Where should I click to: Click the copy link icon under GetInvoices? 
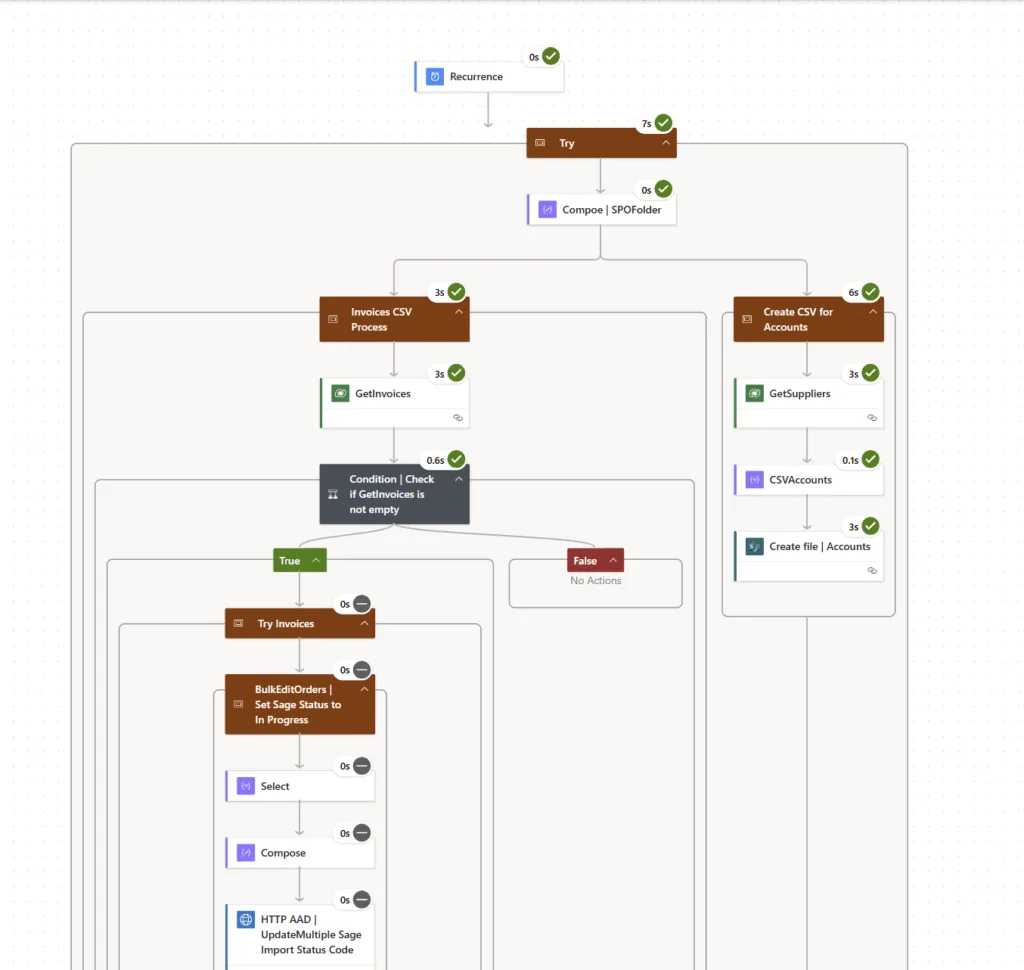pos(458,418)
